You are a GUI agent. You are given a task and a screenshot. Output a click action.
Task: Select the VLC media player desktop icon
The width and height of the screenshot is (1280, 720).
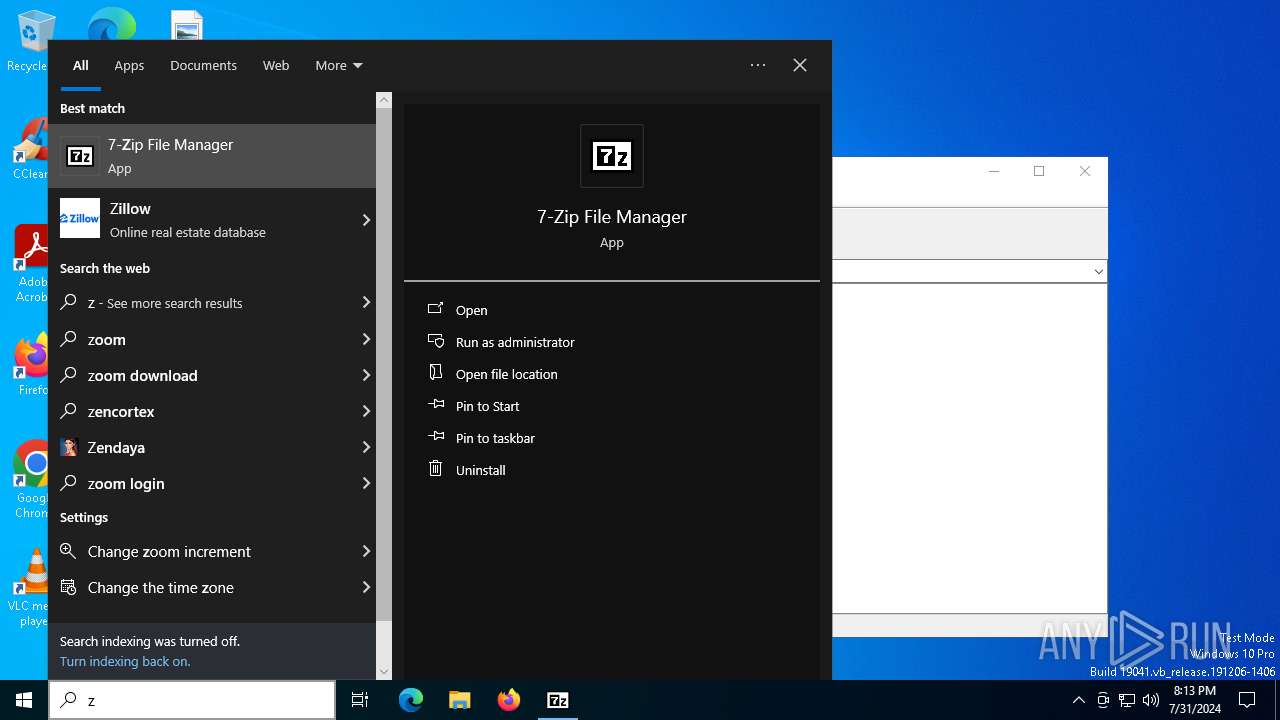click(30, 588)
